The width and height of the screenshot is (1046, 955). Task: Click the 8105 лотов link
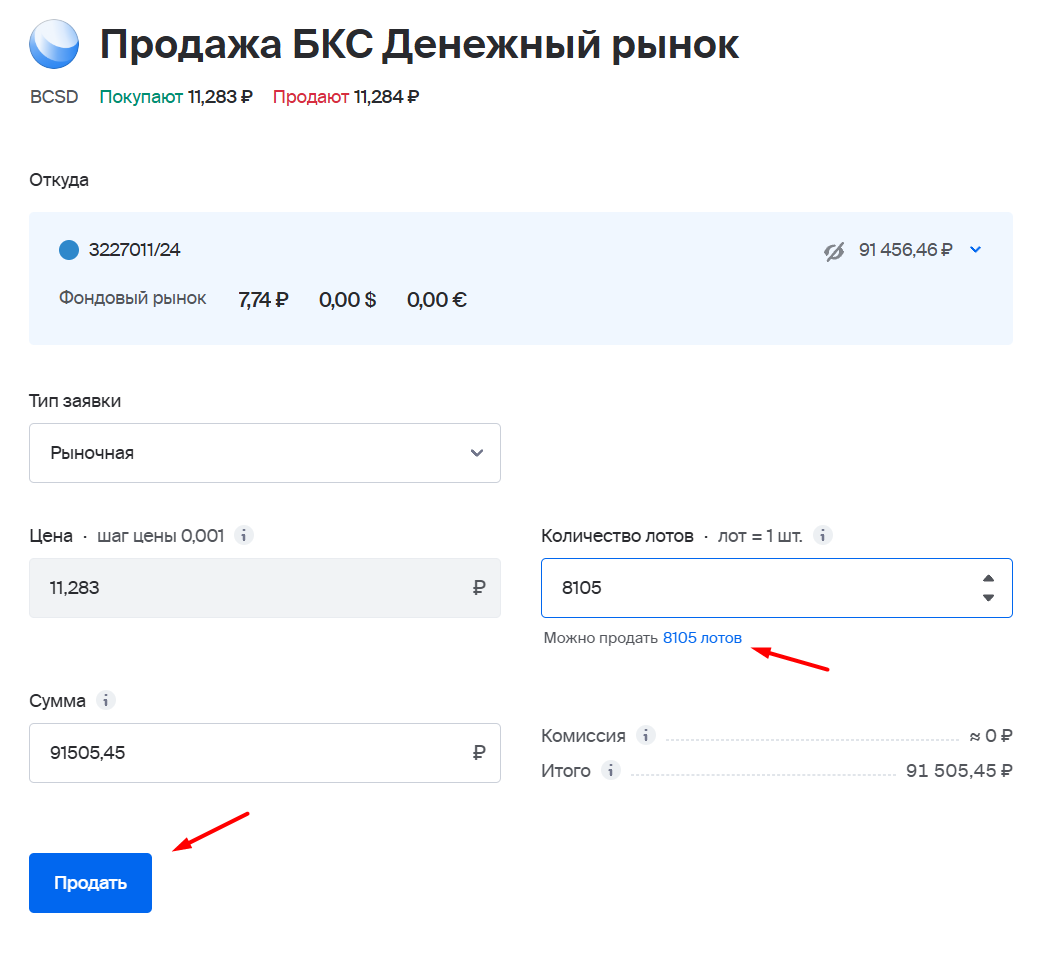[702, 638]
